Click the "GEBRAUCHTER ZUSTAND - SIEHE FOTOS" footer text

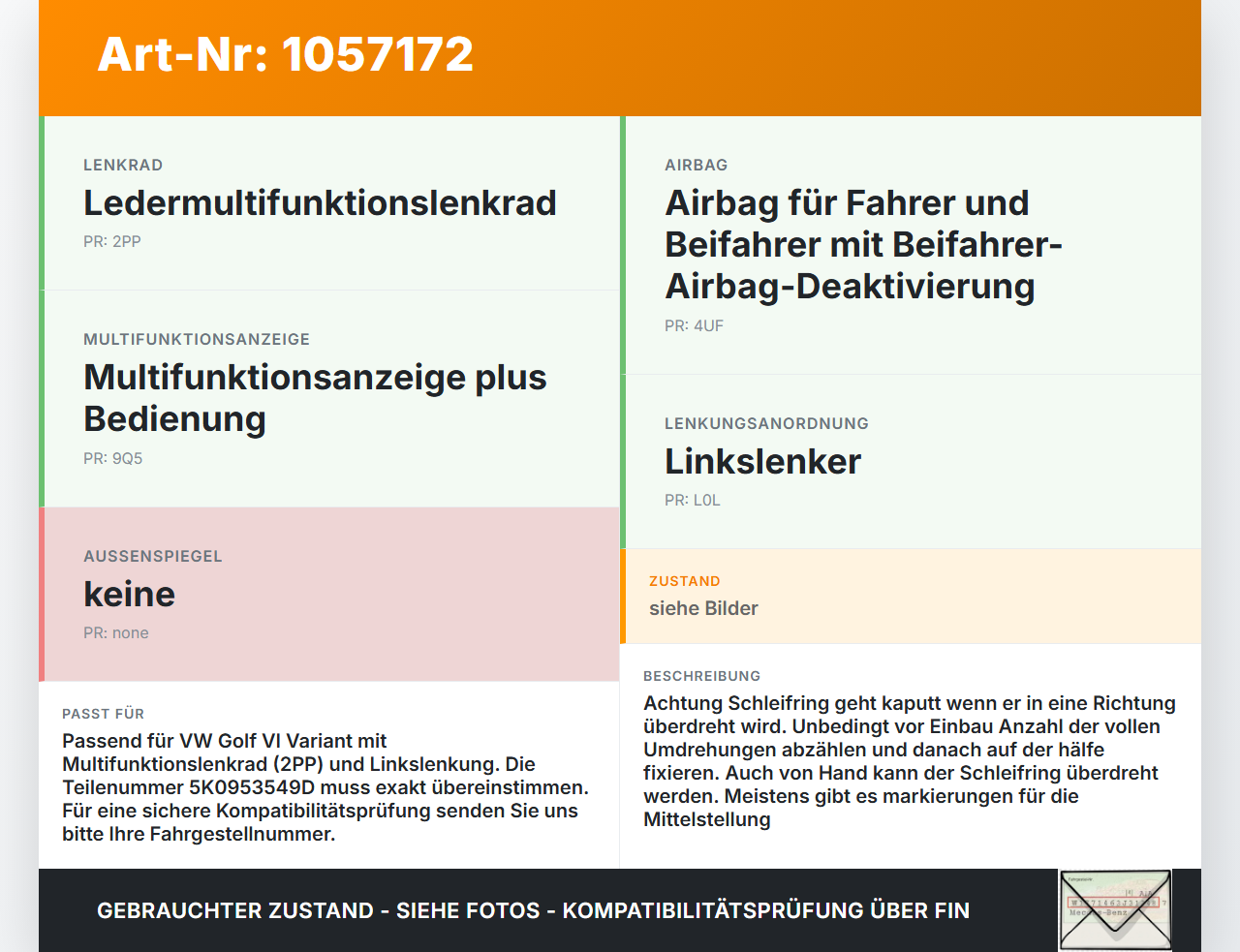click(x=533, y=910)
